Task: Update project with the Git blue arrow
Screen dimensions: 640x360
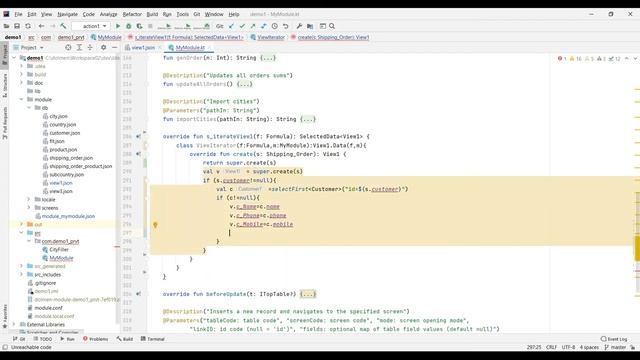Action: [x=231, y=26]
